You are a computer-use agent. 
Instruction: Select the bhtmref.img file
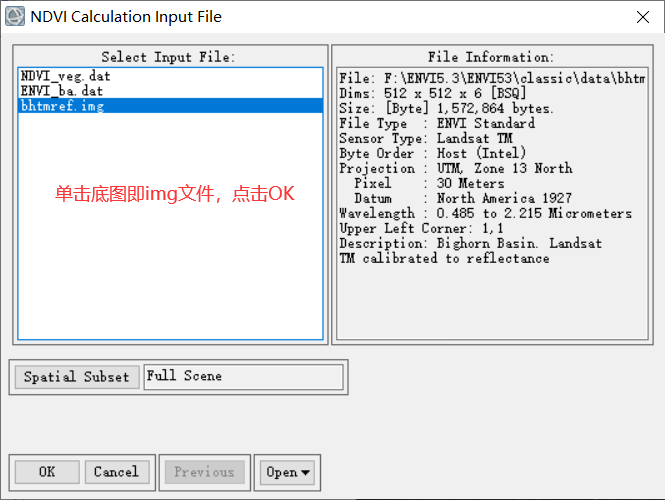click(x=170, y=106)
